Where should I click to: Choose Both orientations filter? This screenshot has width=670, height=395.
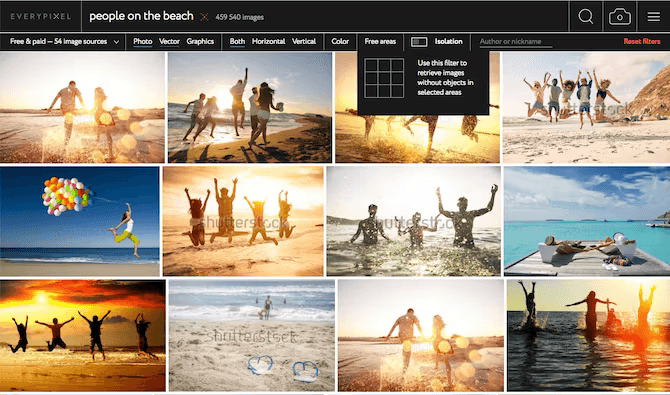click(237, 41)
